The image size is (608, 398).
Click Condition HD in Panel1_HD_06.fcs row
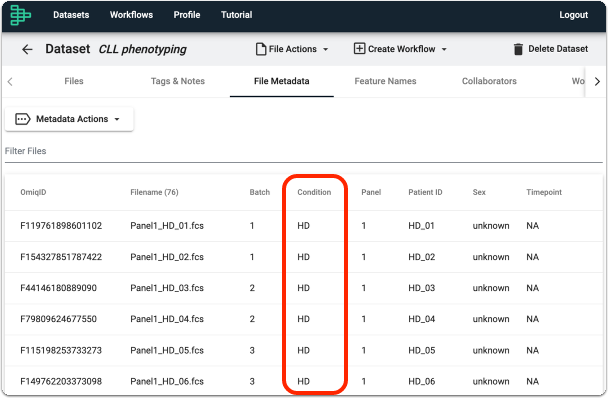(x=304, y=382)
